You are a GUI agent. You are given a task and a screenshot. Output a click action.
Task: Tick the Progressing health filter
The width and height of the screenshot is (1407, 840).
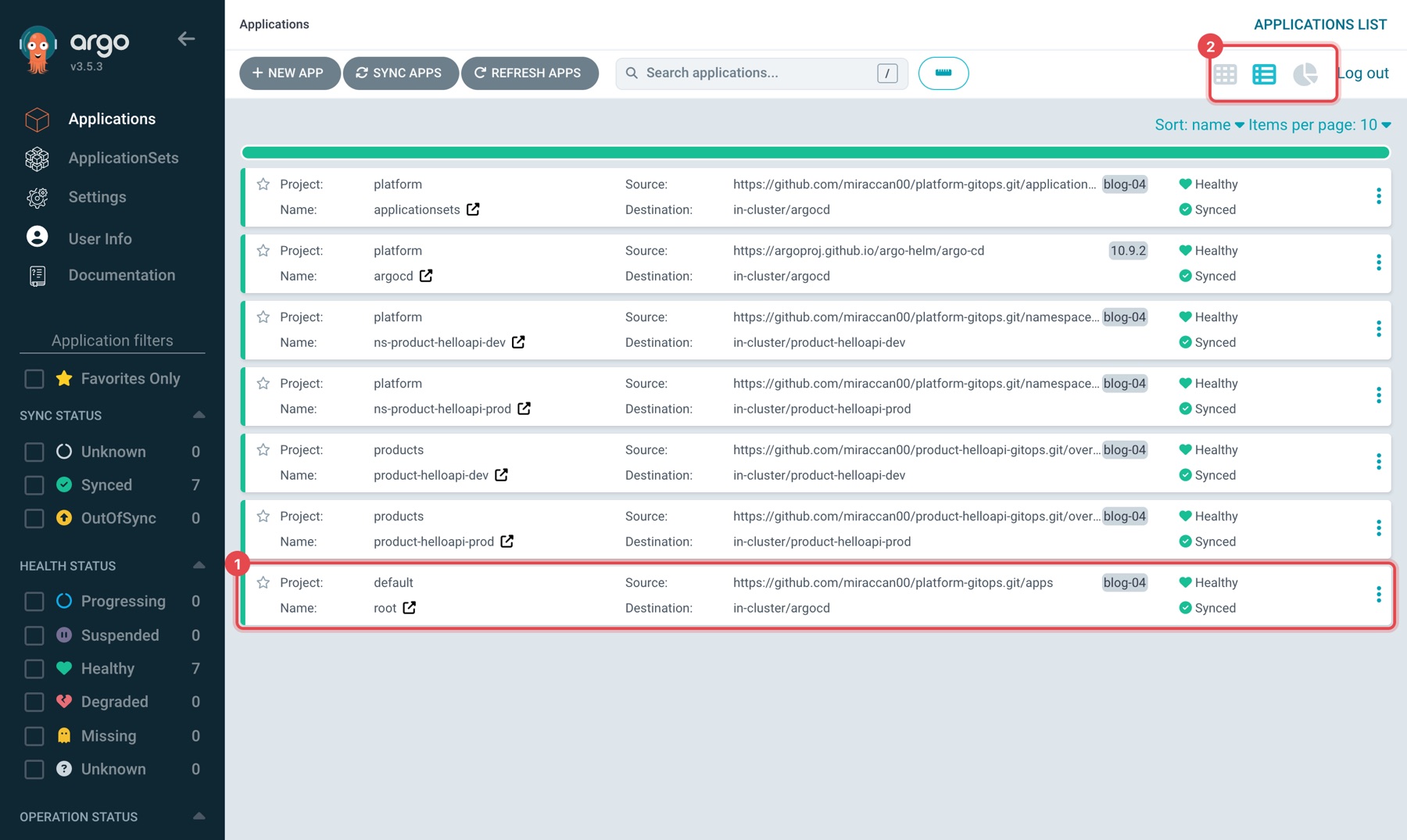pos(34,602)
